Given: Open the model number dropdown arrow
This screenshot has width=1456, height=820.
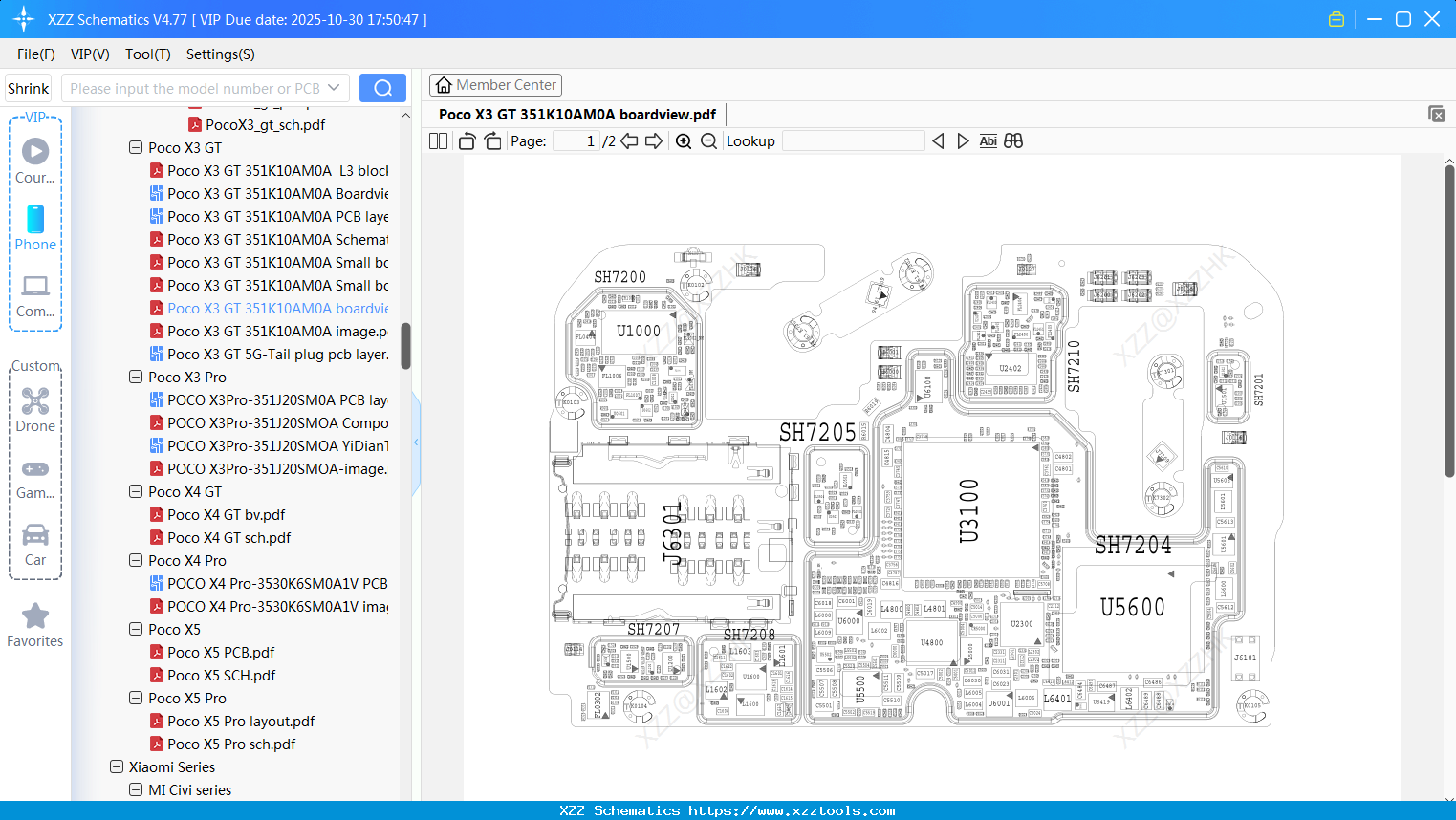Looking at the screenshot, I should (x=334, y=88).
